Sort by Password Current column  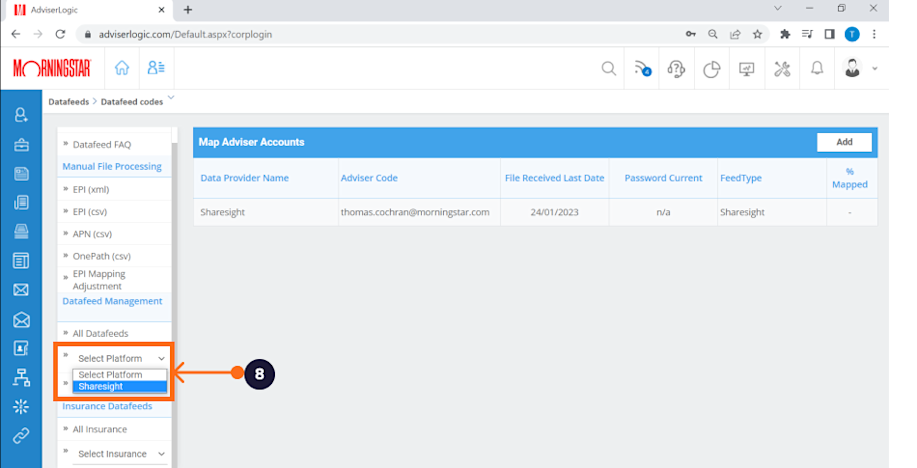[663, 178]
